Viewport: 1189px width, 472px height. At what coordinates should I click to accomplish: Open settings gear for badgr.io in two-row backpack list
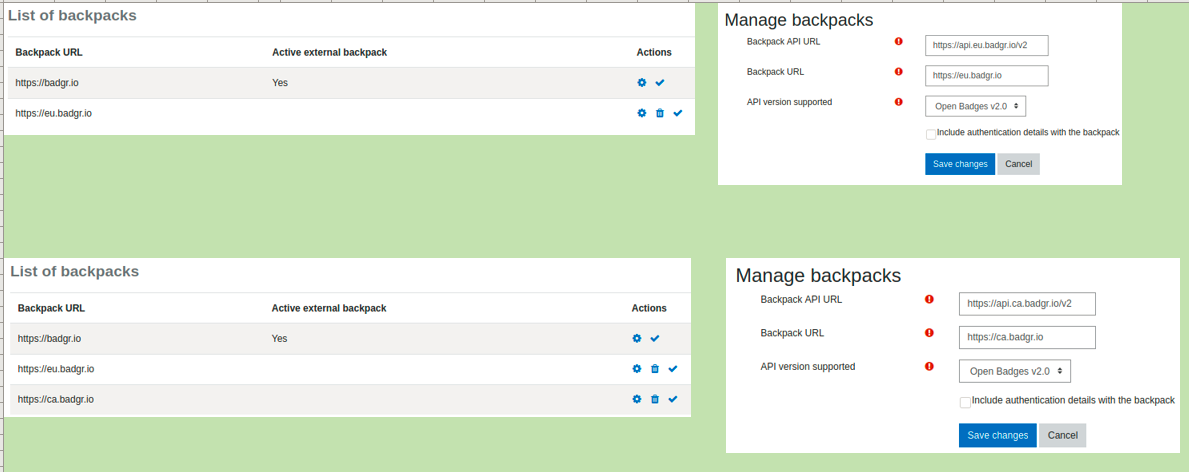coord(642,83)
